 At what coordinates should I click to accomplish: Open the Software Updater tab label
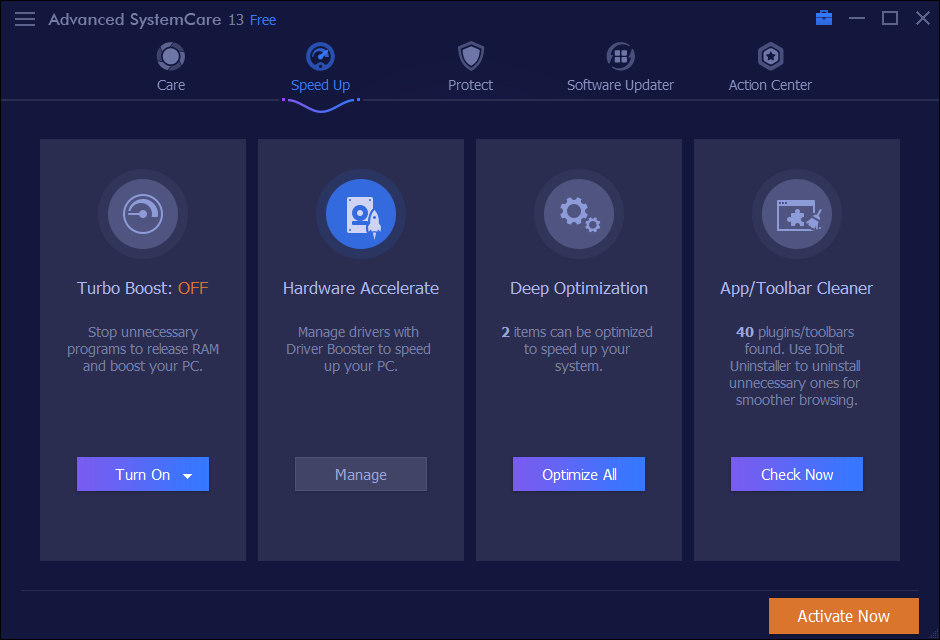click(620, 85)
